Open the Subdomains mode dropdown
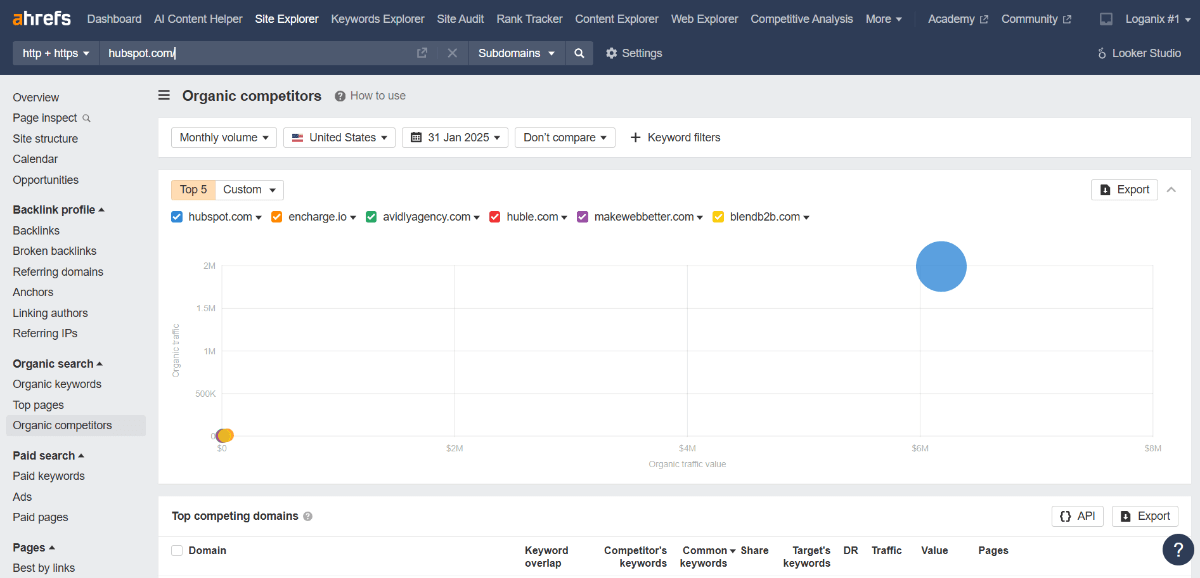 pos(517,53)
